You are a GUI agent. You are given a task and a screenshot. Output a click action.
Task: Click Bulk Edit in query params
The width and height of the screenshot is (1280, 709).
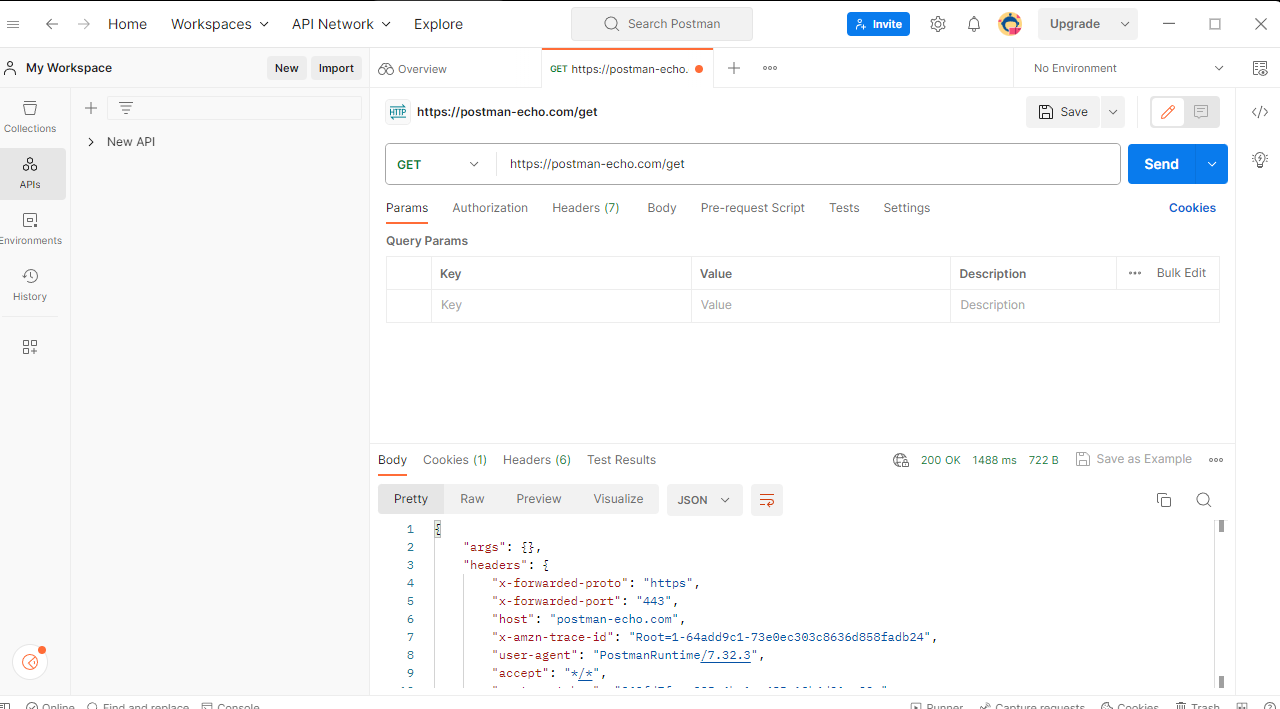pos(1181,273)
